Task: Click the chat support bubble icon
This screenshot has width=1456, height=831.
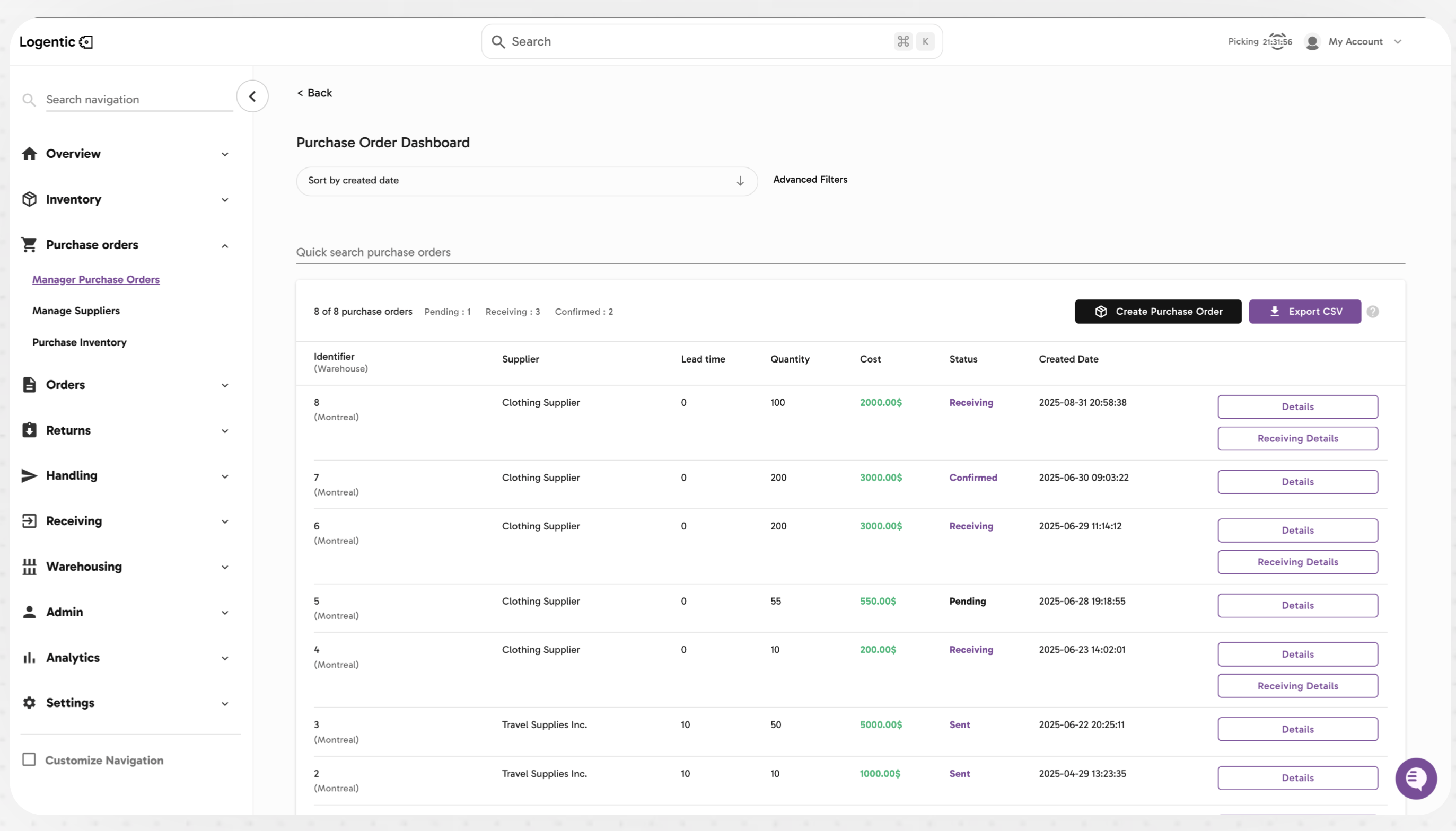Action: [x=1416, y=778]
